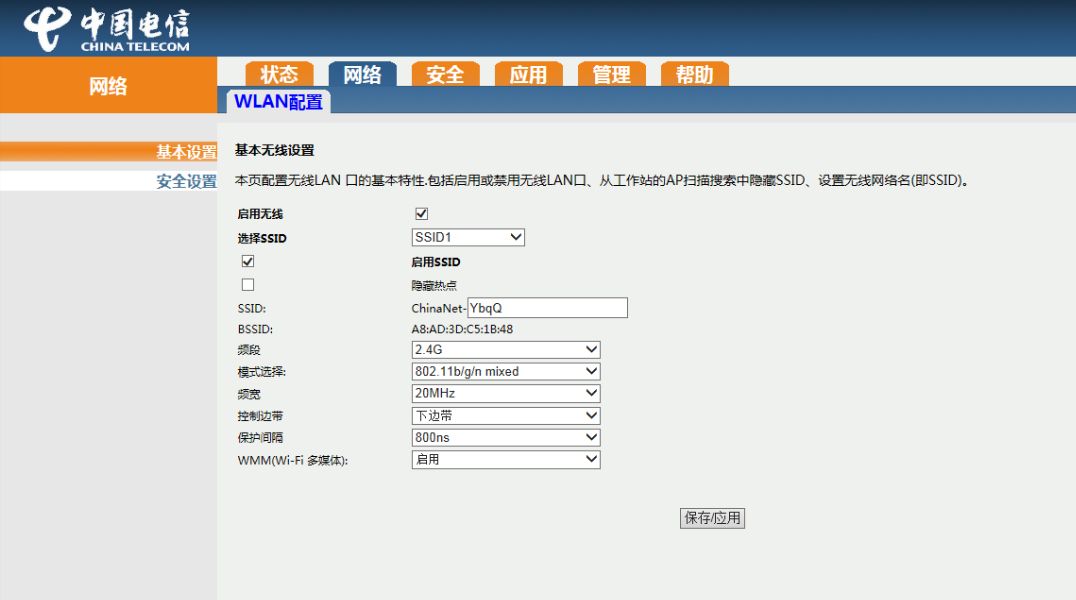Click the China Telecom logo
This screenshot has height=600, width=1076.
click(x=106, y=29)
